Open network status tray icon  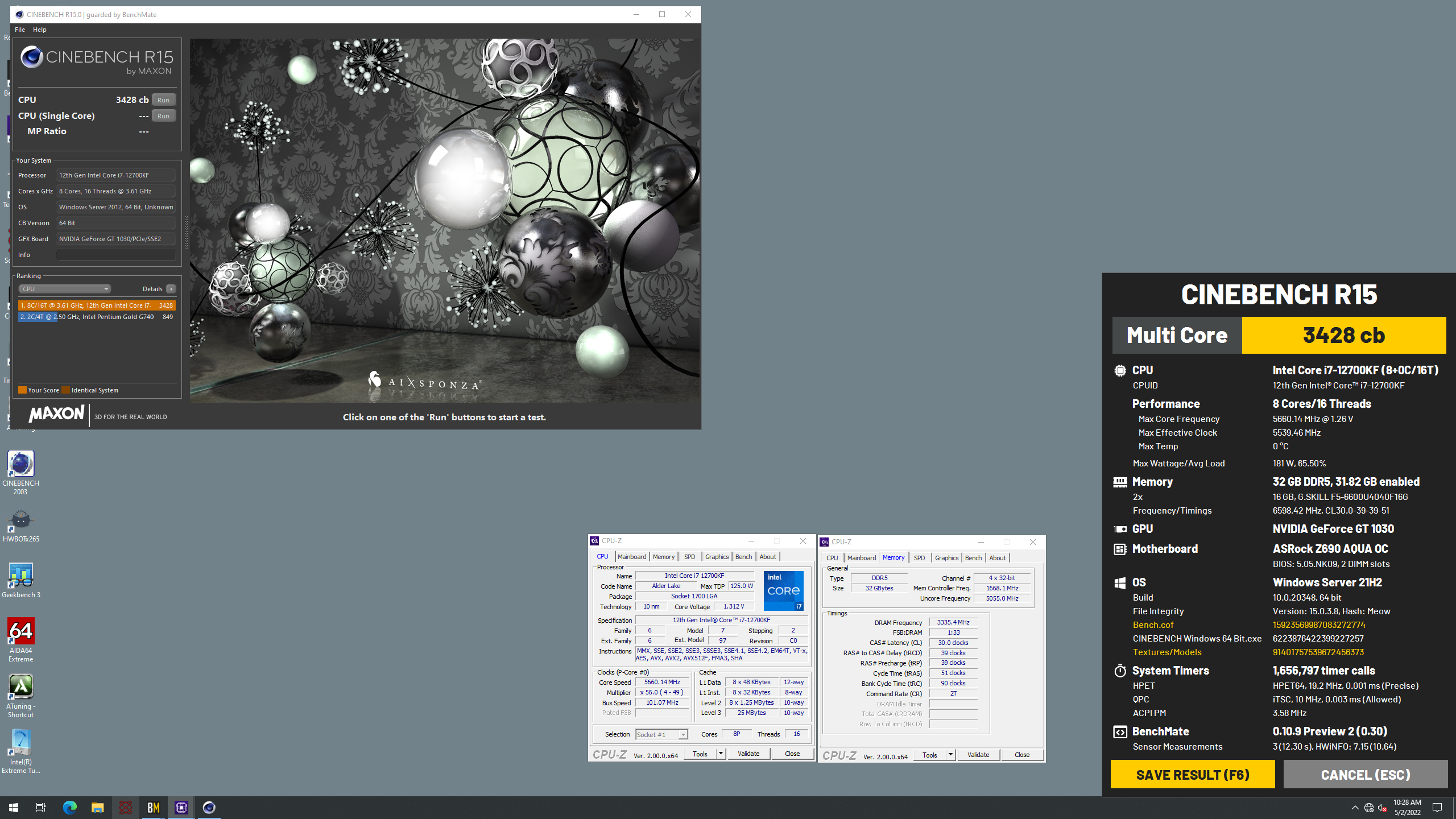[1369, 808]
